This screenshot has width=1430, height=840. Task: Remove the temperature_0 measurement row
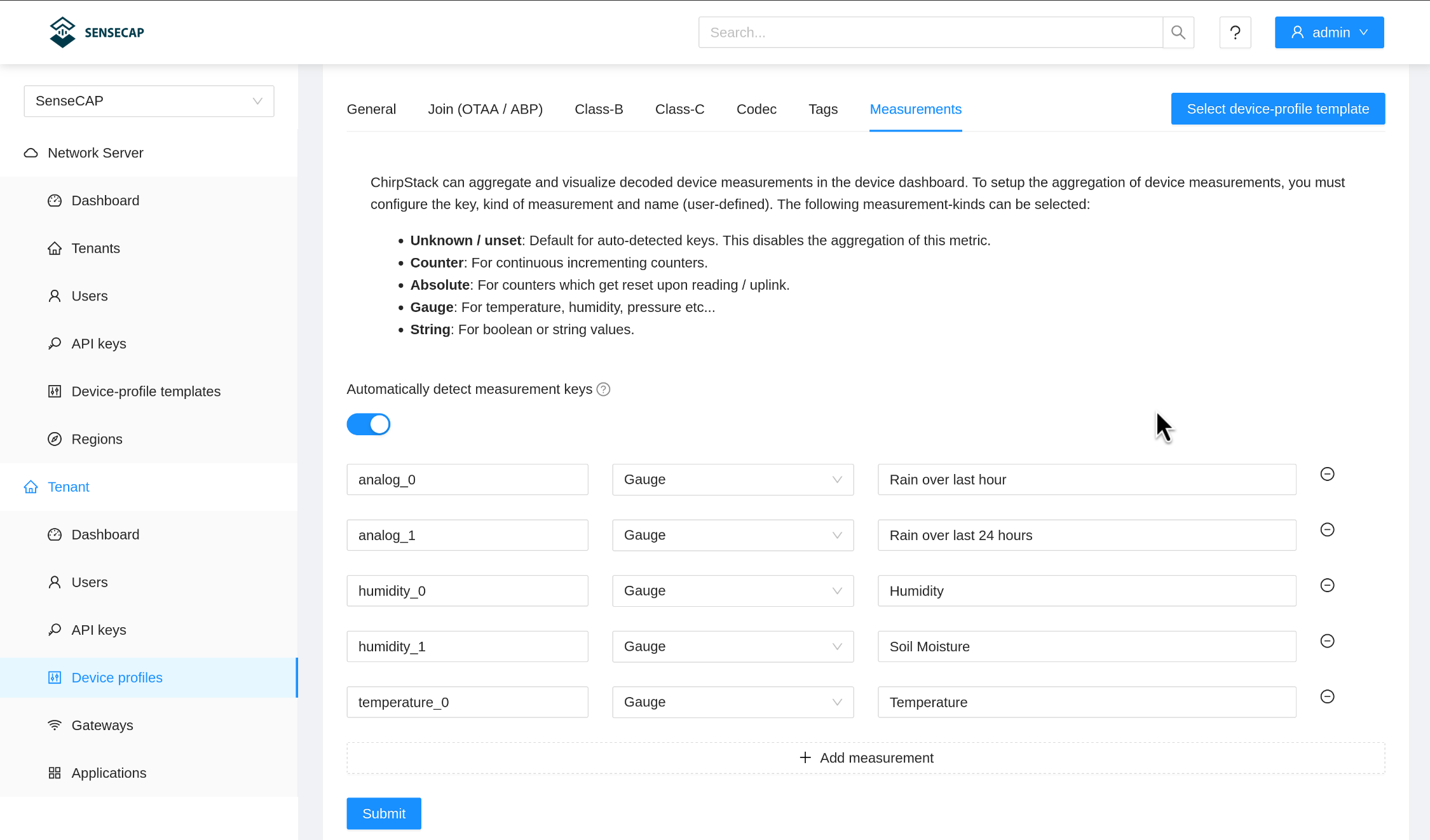pos(1327,696)
